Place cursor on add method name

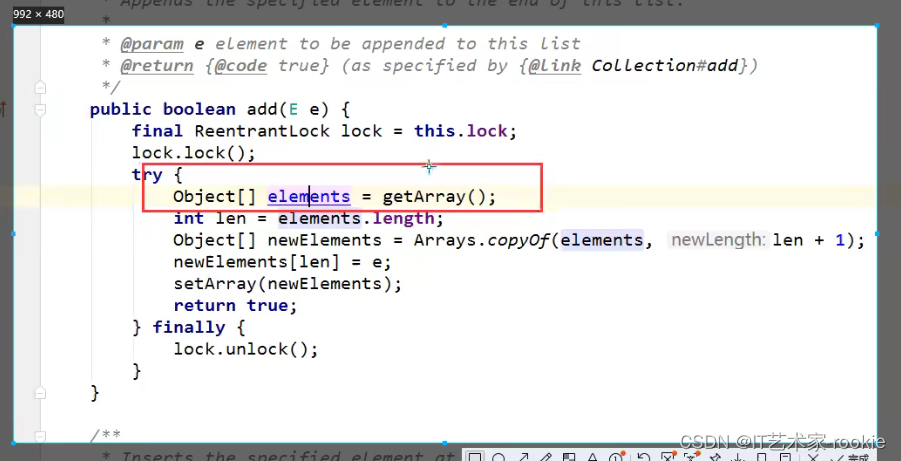click(x=263, y=109)
